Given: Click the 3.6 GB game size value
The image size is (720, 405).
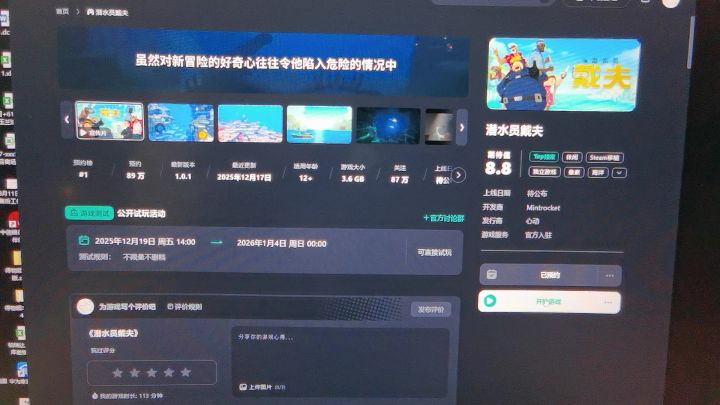Looking at the screenshot, I should pyautogui.click(x=353, y=179).
